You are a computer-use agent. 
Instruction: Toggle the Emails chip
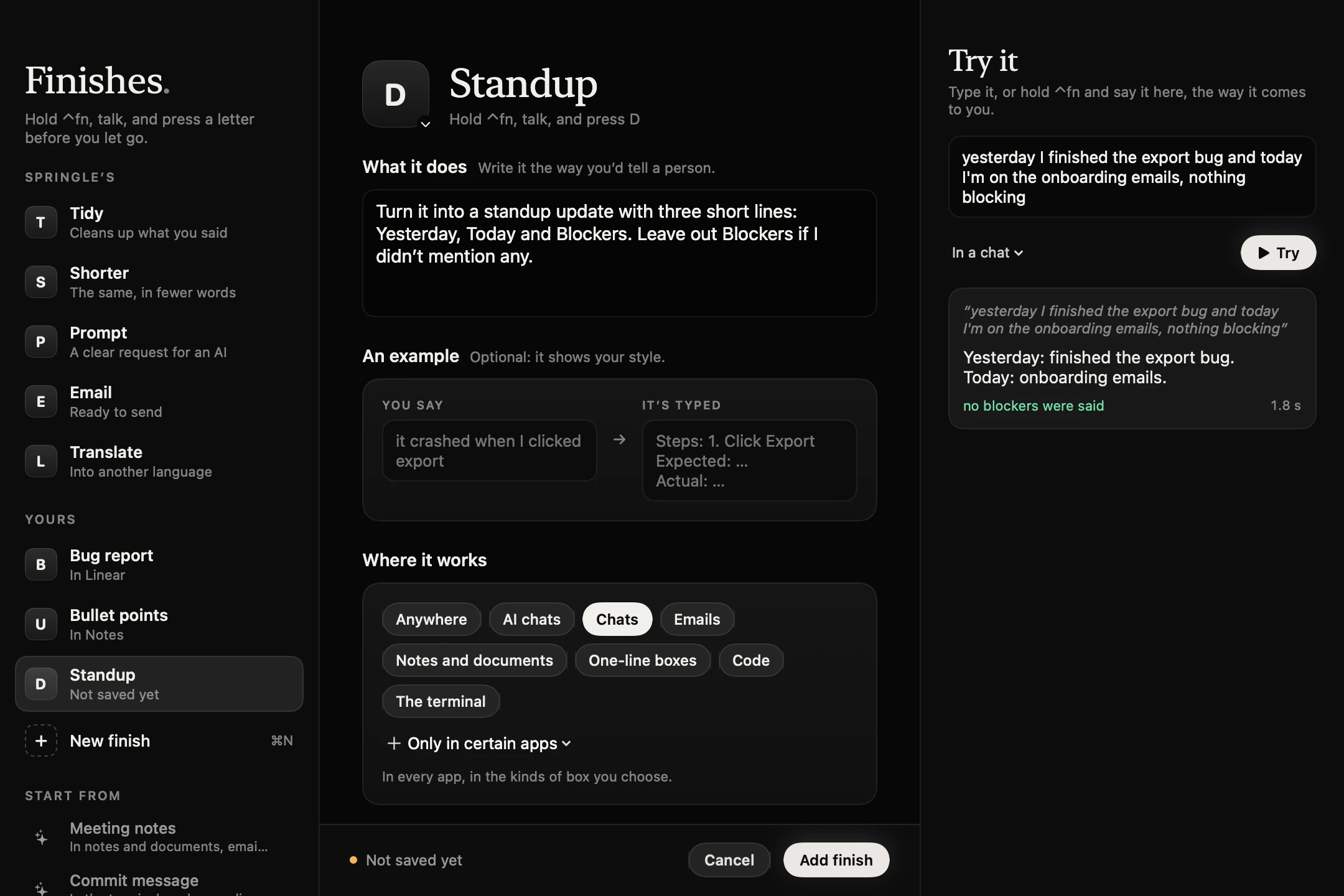click(697, 619)
